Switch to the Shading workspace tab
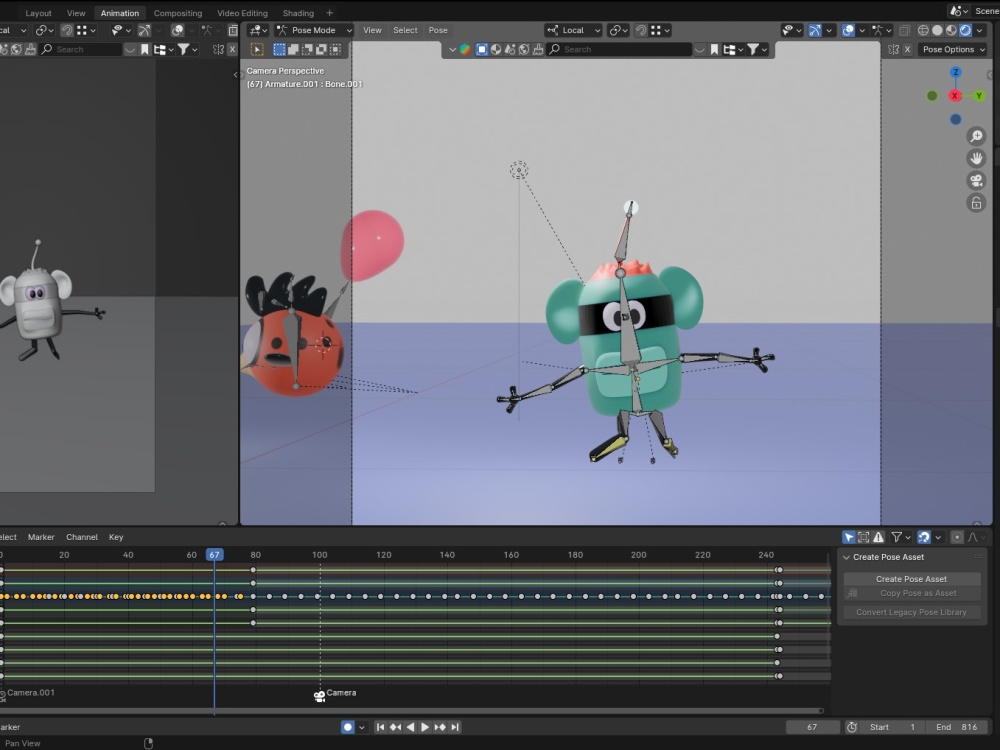Viewport: 1000px width, 750px height. [298, 13]
